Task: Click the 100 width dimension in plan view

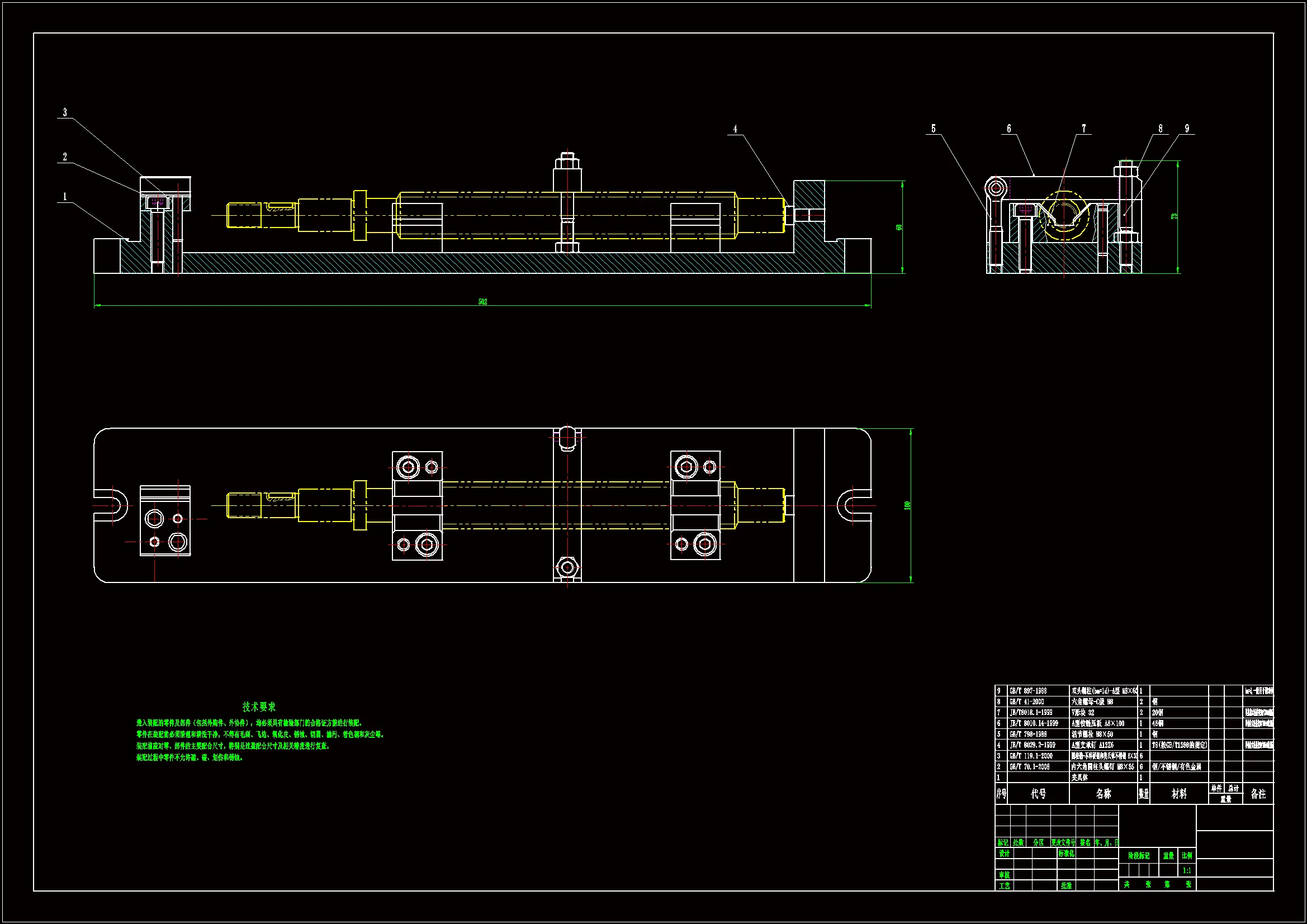Action: (x=907, y=505)
